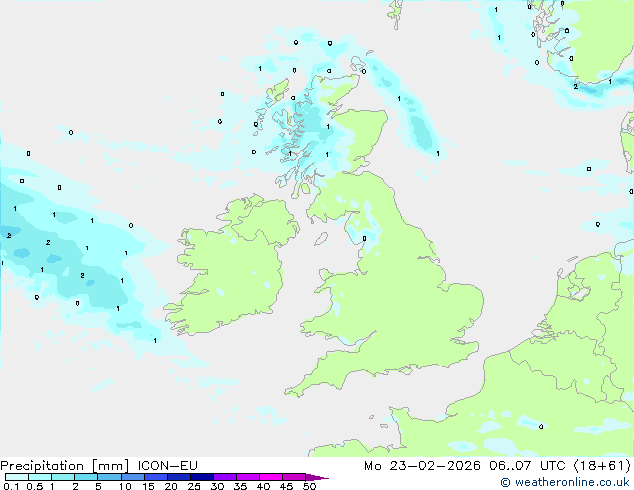Image resolution: width=634 pixels, height=490 pixels.
Task: Click the '0.1' legend scale label
Action: (11, 486)
